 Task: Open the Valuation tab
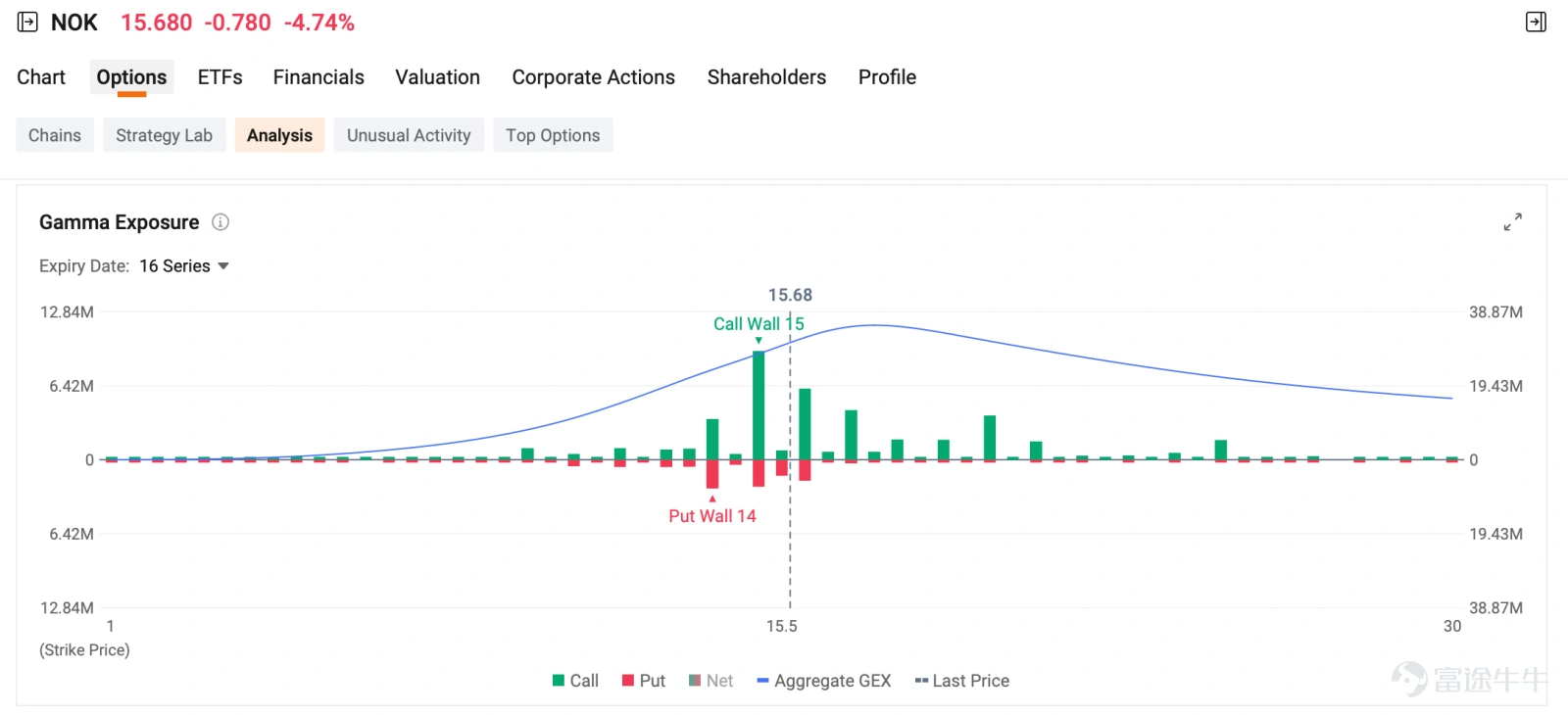437,77
